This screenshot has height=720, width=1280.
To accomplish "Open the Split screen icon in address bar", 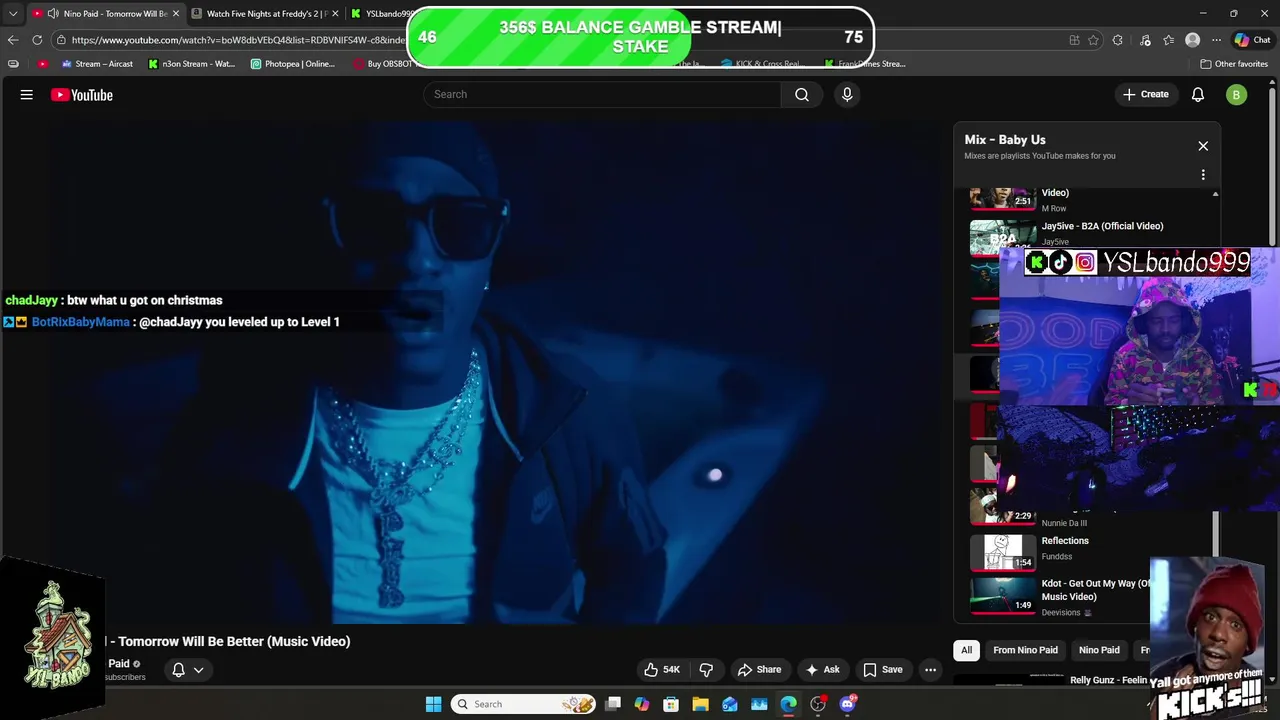I will pyautogui.click(x=1074, y=40).
